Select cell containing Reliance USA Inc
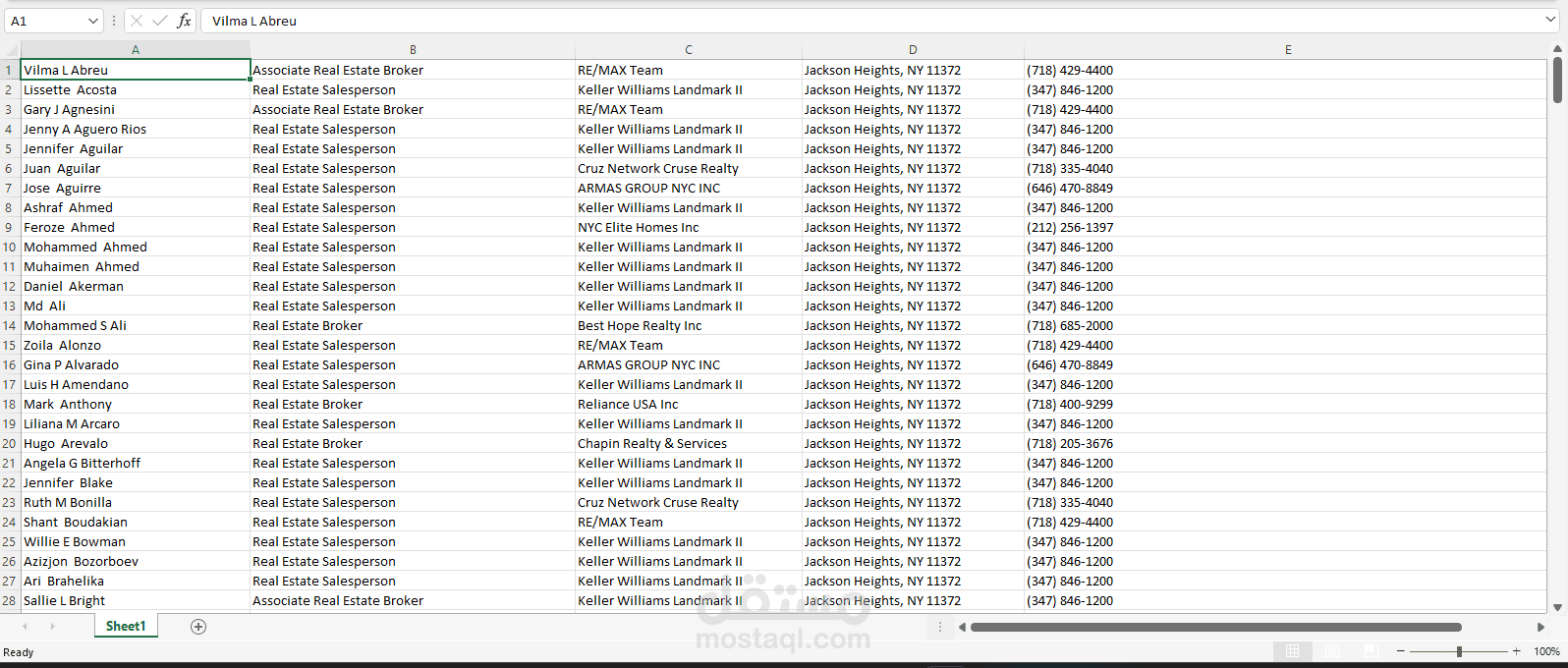 click(x=689, y=404)
